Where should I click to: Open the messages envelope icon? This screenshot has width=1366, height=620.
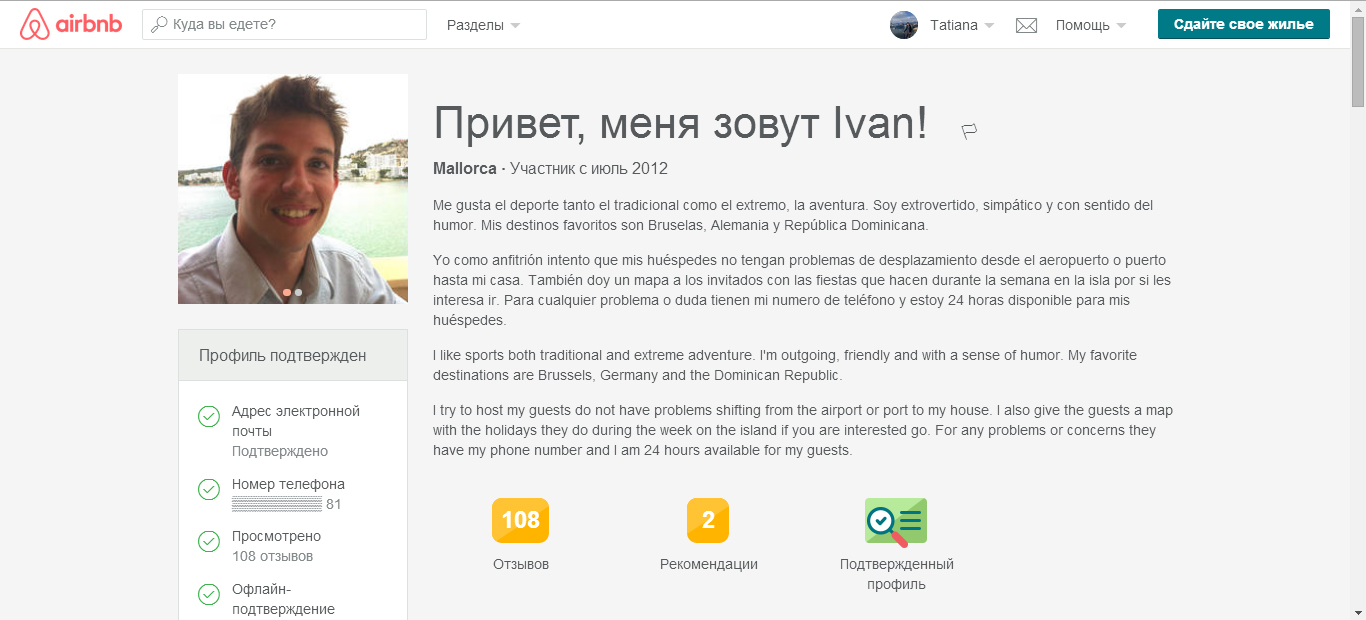click(x=1026, y=25)
